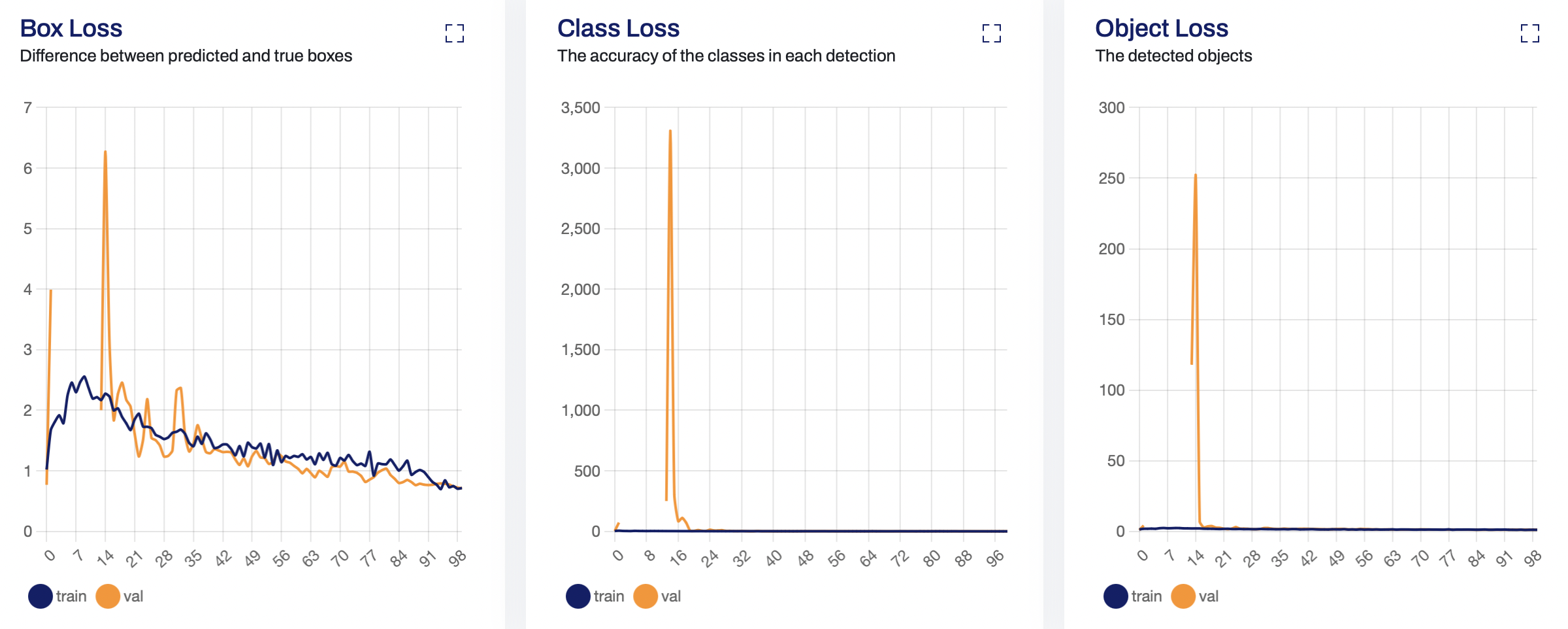Viewport: 1568px width, 629px height.
Task: Expand the Class Loss chart to fullscreen
Action: point(992,33)
